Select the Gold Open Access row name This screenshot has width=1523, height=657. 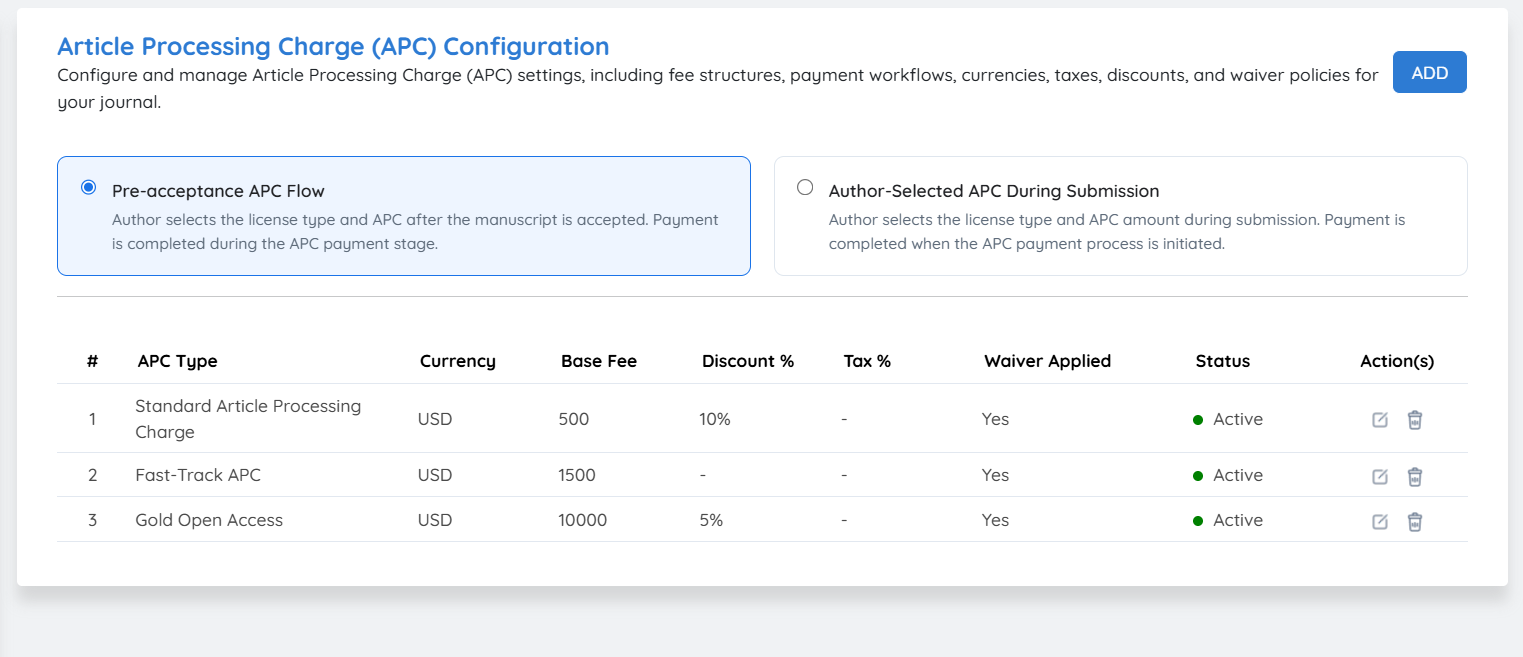click(x=209, y=520)
